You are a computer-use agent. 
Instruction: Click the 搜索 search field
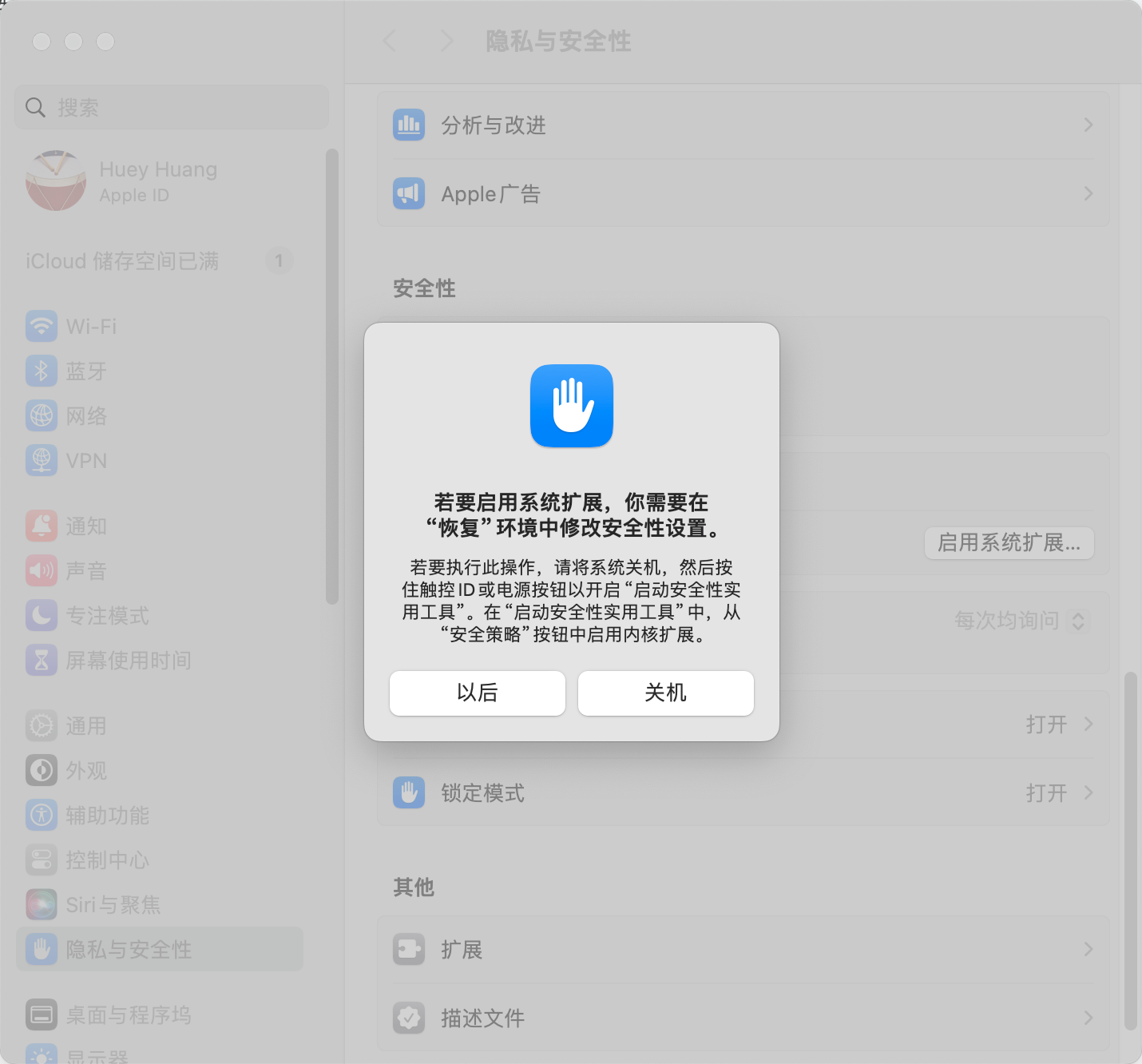tap(172, 107)
